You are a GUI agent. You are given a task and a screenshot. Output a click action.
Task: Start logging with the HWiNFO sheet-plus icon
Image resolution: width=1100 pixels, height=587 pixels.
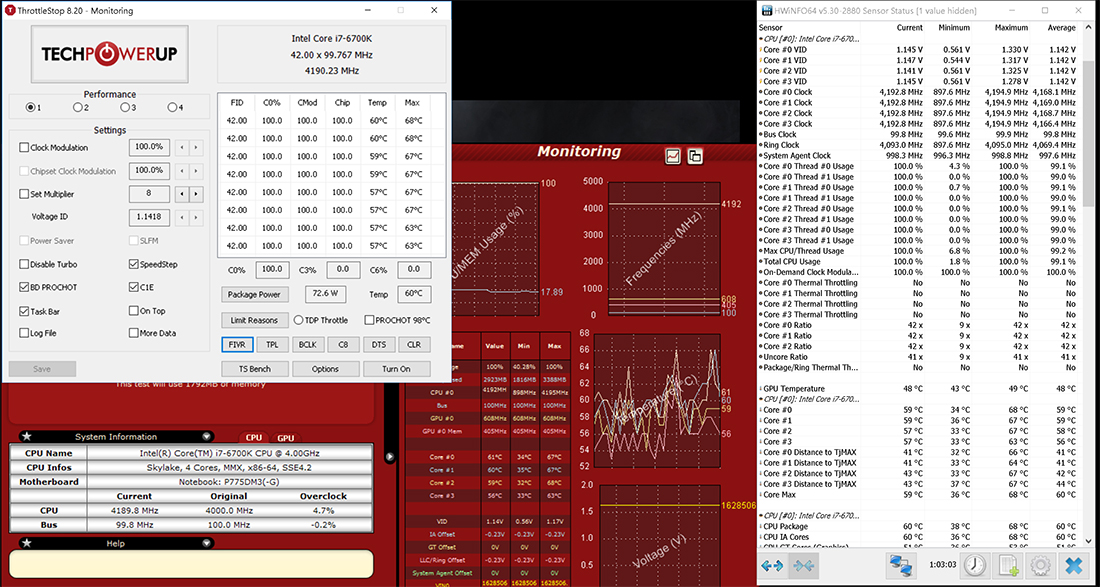click(x=1007, y=565)
